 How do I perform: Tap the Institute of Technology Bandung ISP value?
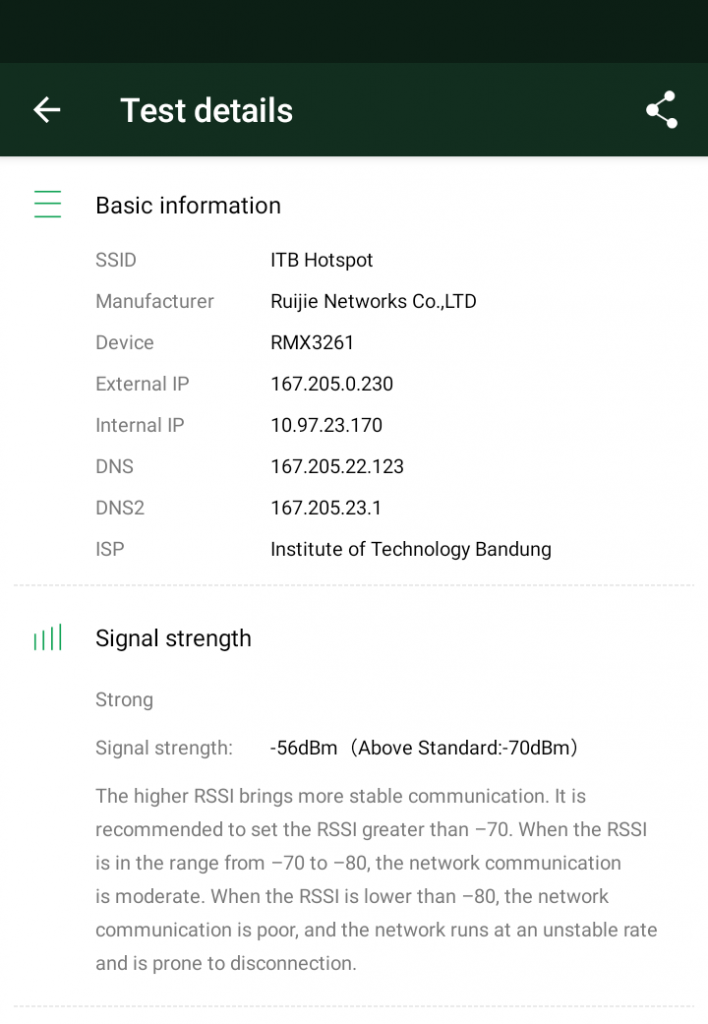pyautogui.click(x=411, y=549)
